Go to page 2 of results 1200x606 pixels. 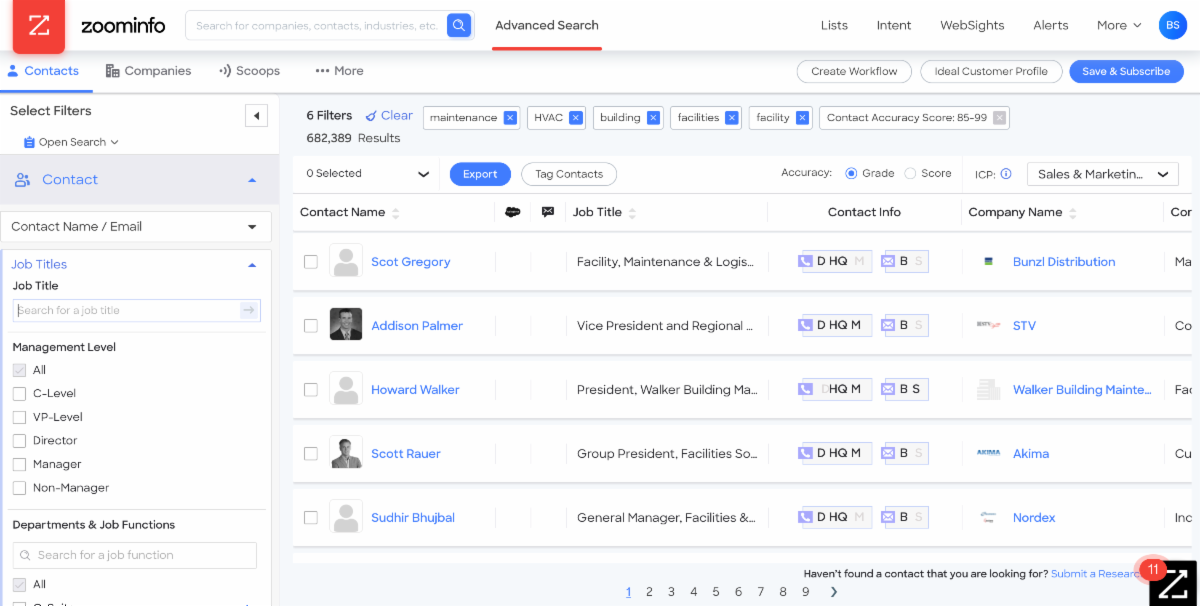[649, 592]
